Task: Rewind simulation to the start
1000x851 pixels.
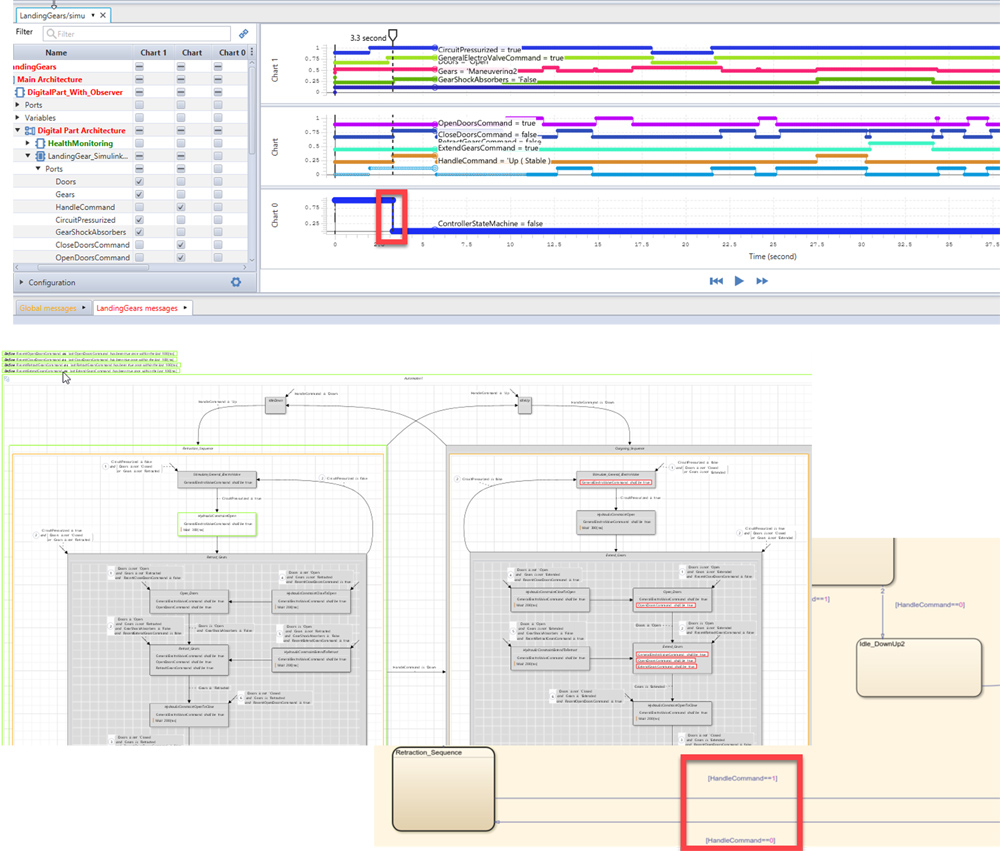Action: [716, 281]
